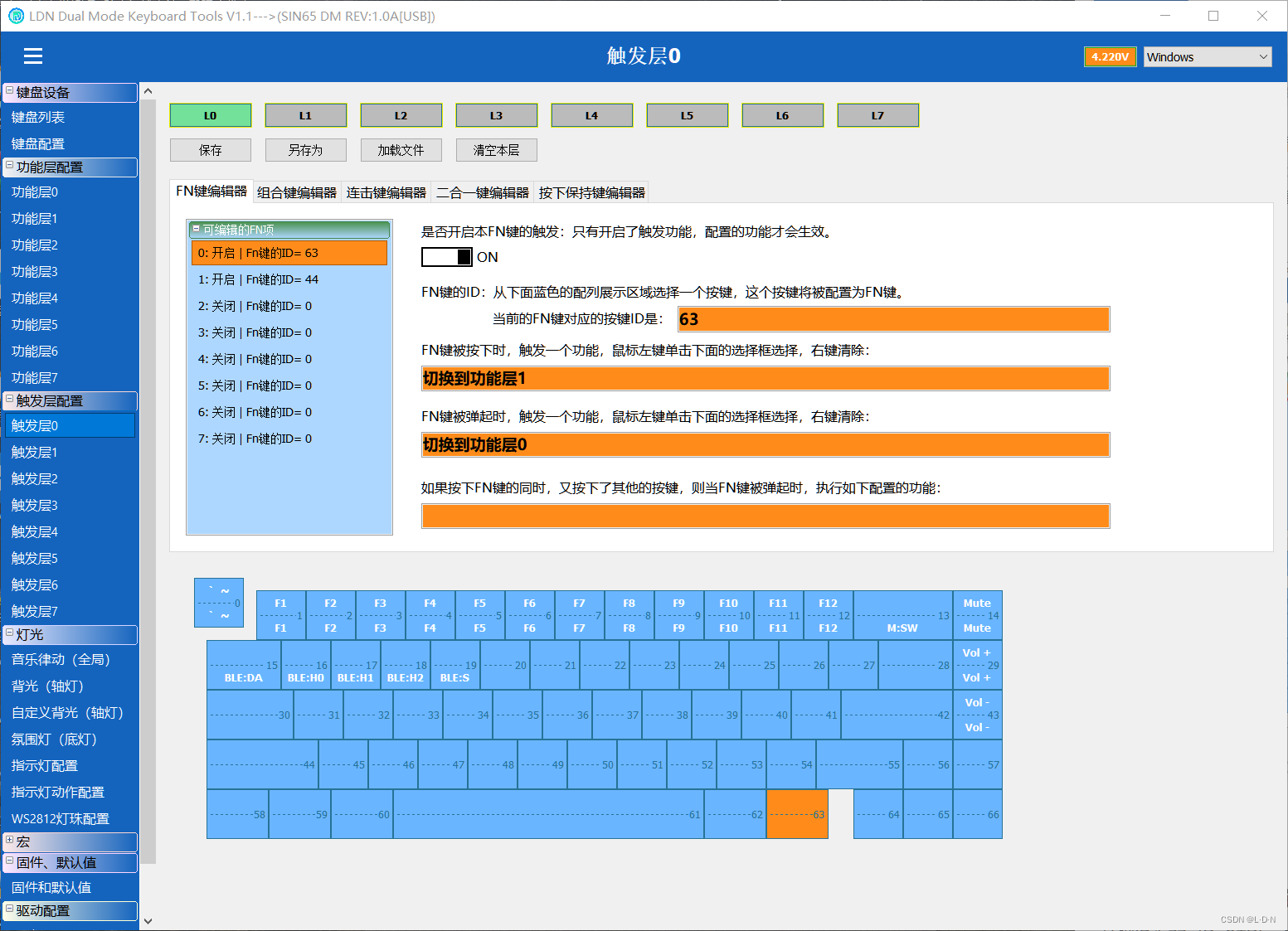This screenshot has height=931, width=1288.
Task: Click the 另存为 save-as button
Action: pos(306,150)
